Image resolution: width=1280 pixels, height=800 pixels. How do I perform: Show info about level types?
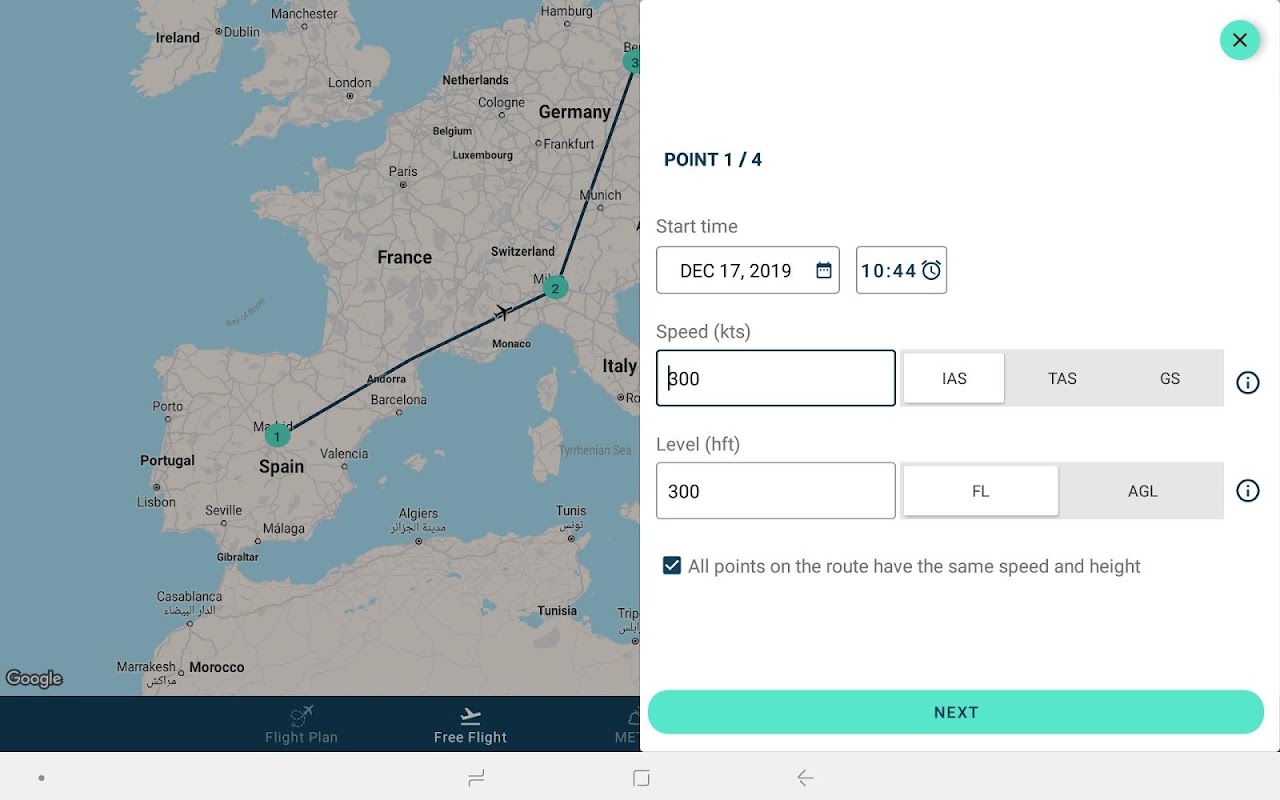1247,491
